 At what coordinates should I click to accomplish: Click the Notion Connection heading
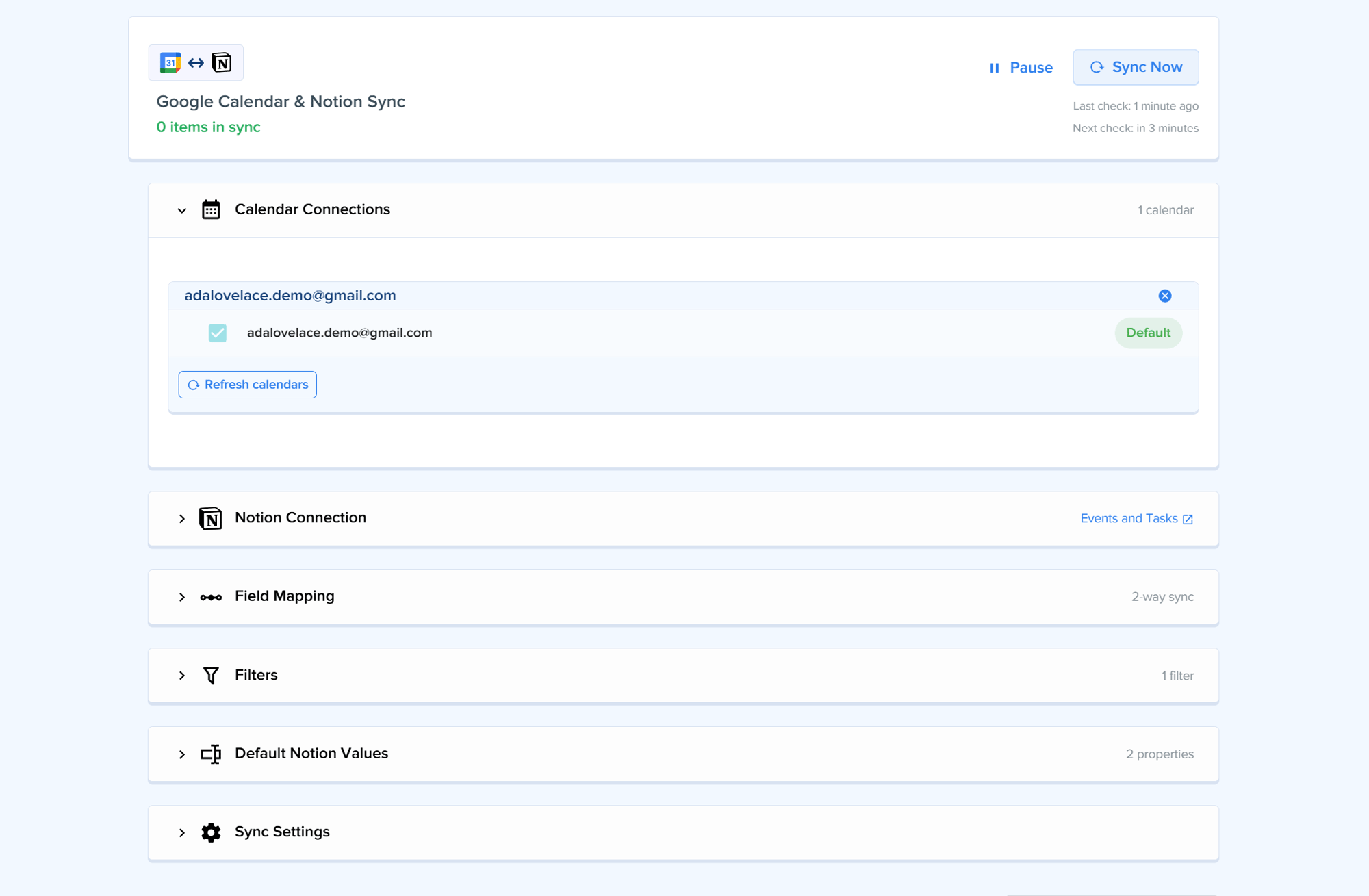(x=300, y=517)
